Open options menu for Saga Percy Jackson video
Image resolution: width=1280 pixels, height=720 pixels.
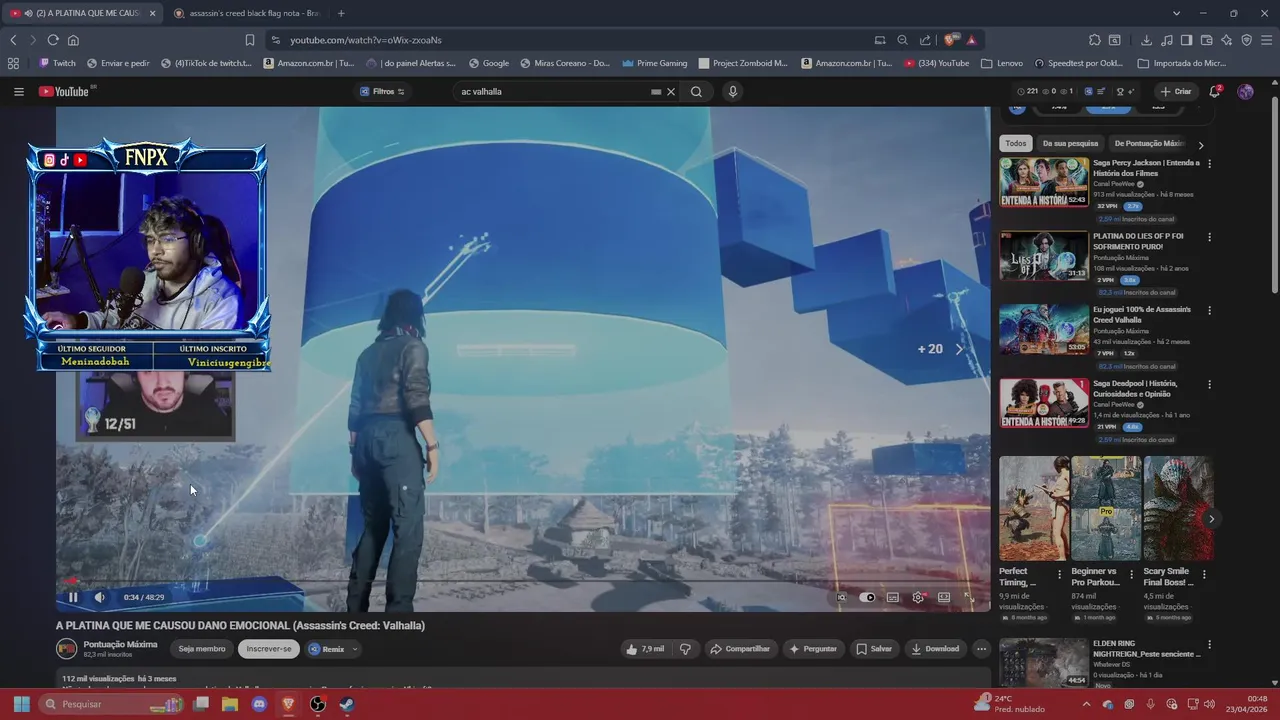pyautogui.click(x=1209, y=163)
